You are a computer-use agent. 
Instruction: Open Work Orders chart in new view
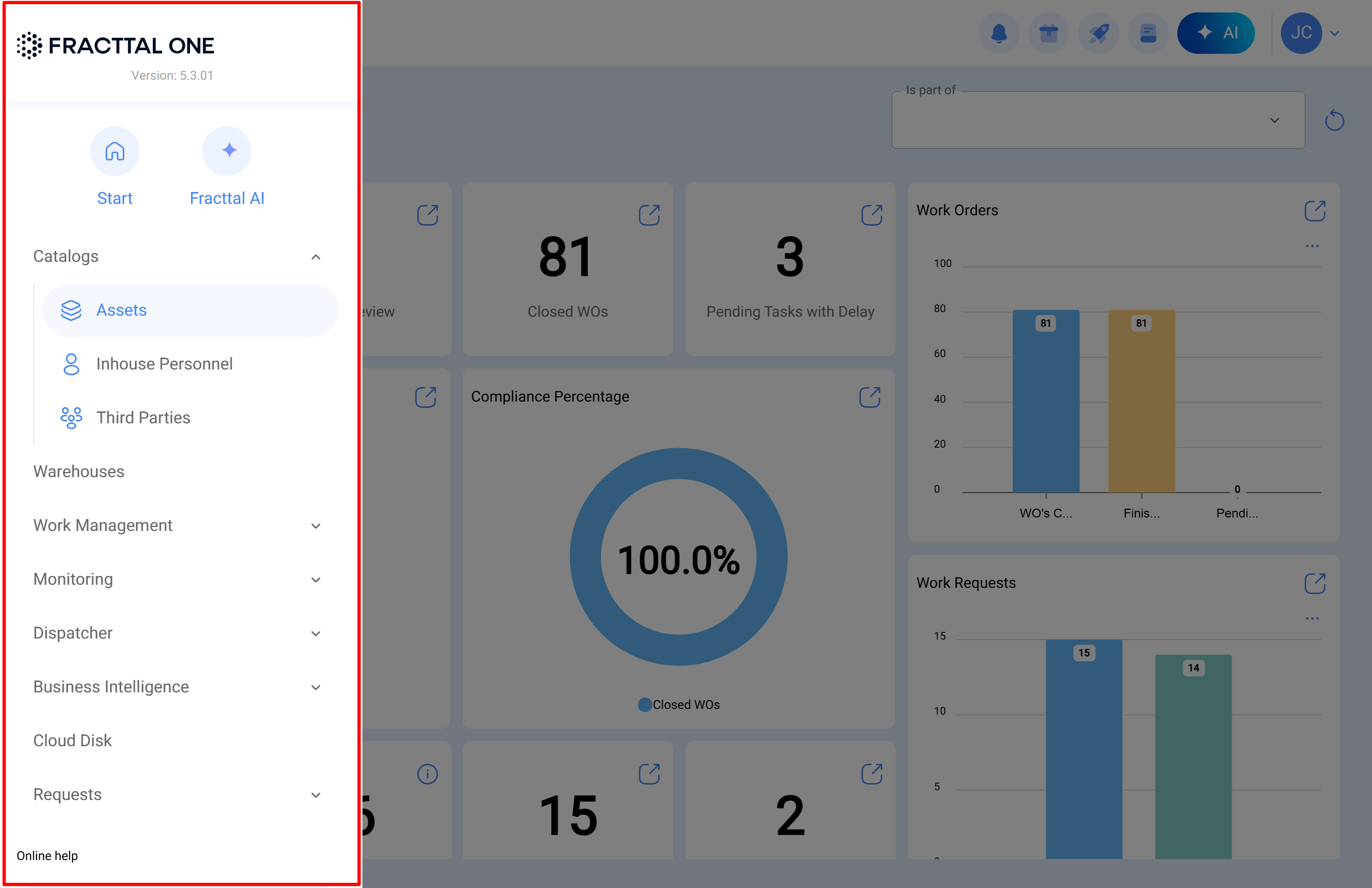pos(1315,211)
